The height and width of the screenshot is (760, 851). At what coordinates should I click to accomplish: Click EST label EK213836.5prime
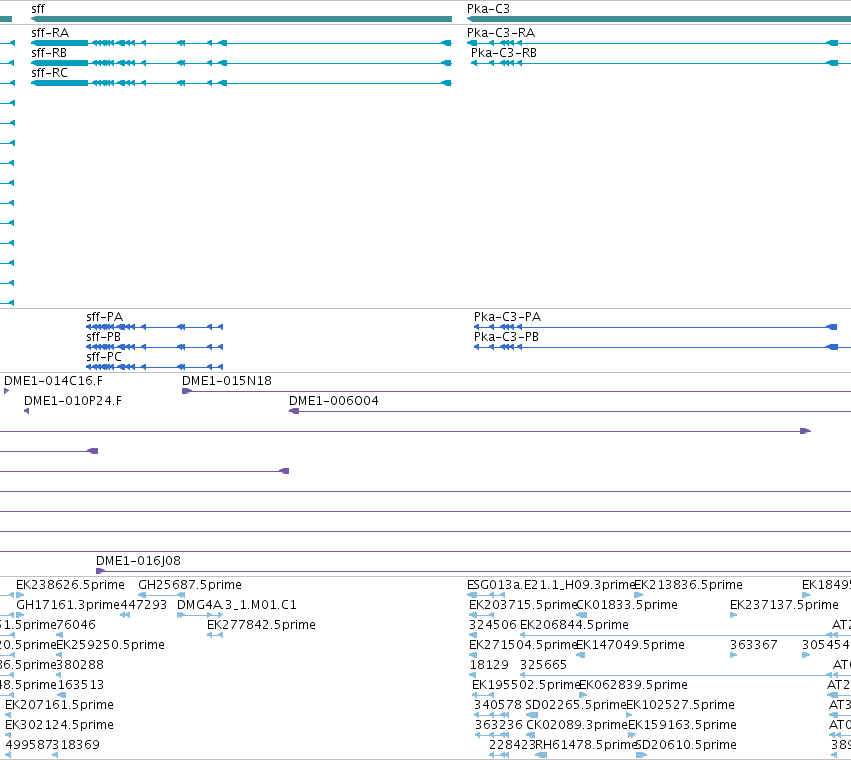(x=689, y=585)
